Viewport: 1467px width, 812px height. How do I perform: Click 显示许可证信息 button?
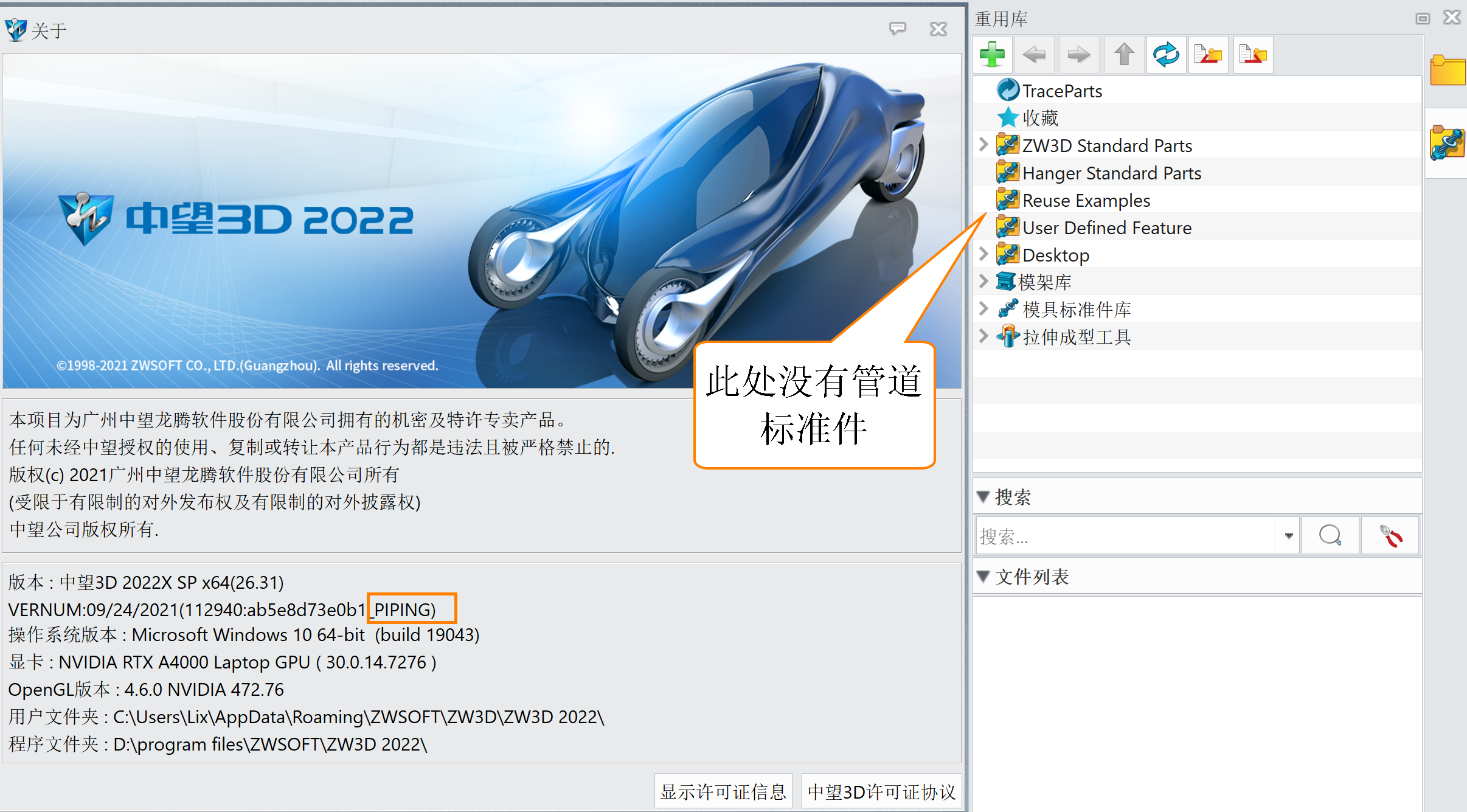point(723,791)
